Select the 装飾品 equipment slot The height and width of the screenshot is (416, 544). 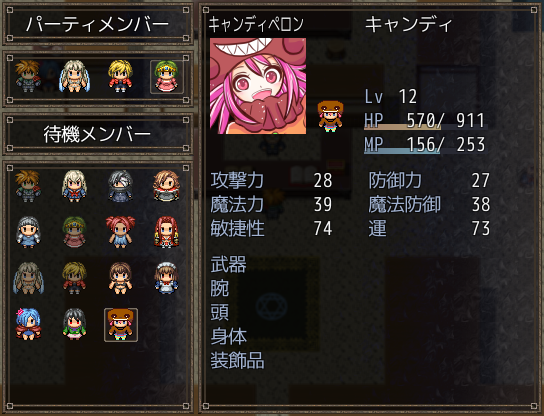point(237,360)
